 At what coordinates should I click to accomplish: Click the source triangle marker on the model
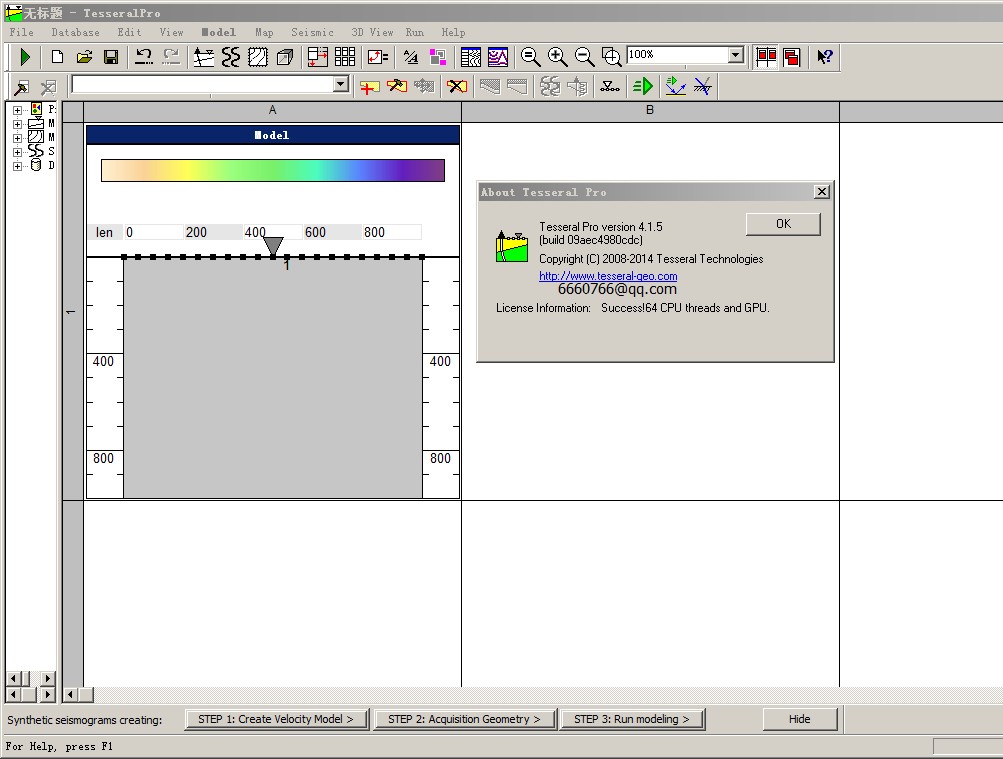coord(273,246)
